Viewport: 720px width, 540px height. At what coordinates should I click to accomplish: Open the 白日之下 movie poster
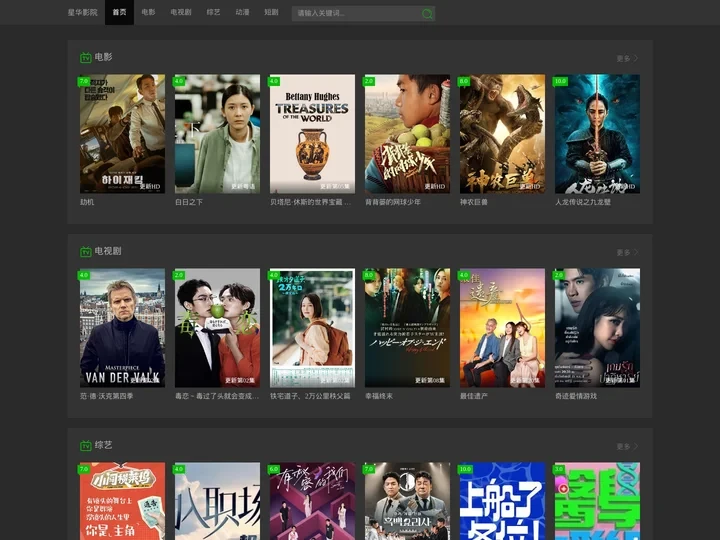point(218,134)
